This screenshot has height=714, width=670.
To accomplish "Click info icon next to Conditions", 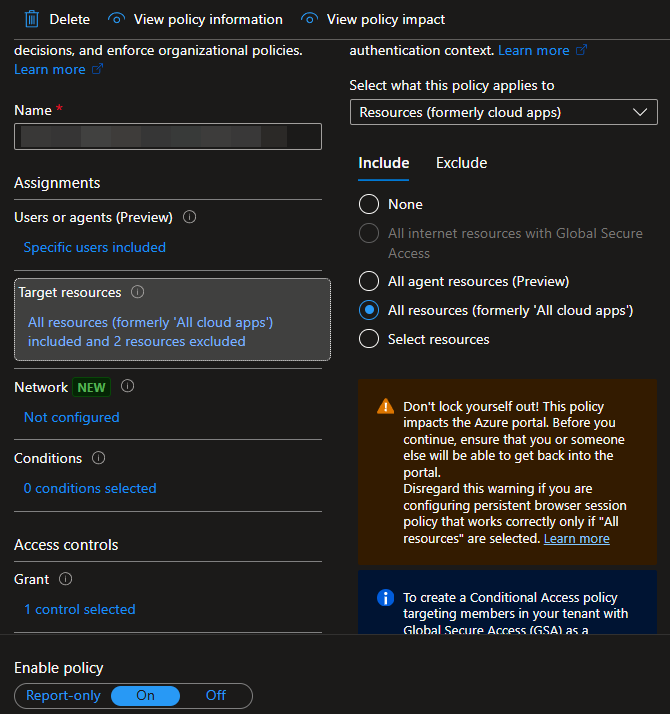I will click(x=98, y=458).
